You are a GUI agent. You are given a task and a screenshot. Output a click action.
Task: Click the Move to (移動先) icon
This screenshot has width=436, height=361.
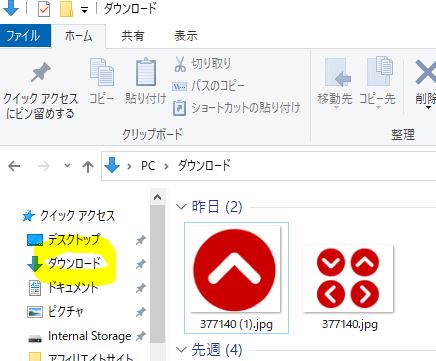338,72
